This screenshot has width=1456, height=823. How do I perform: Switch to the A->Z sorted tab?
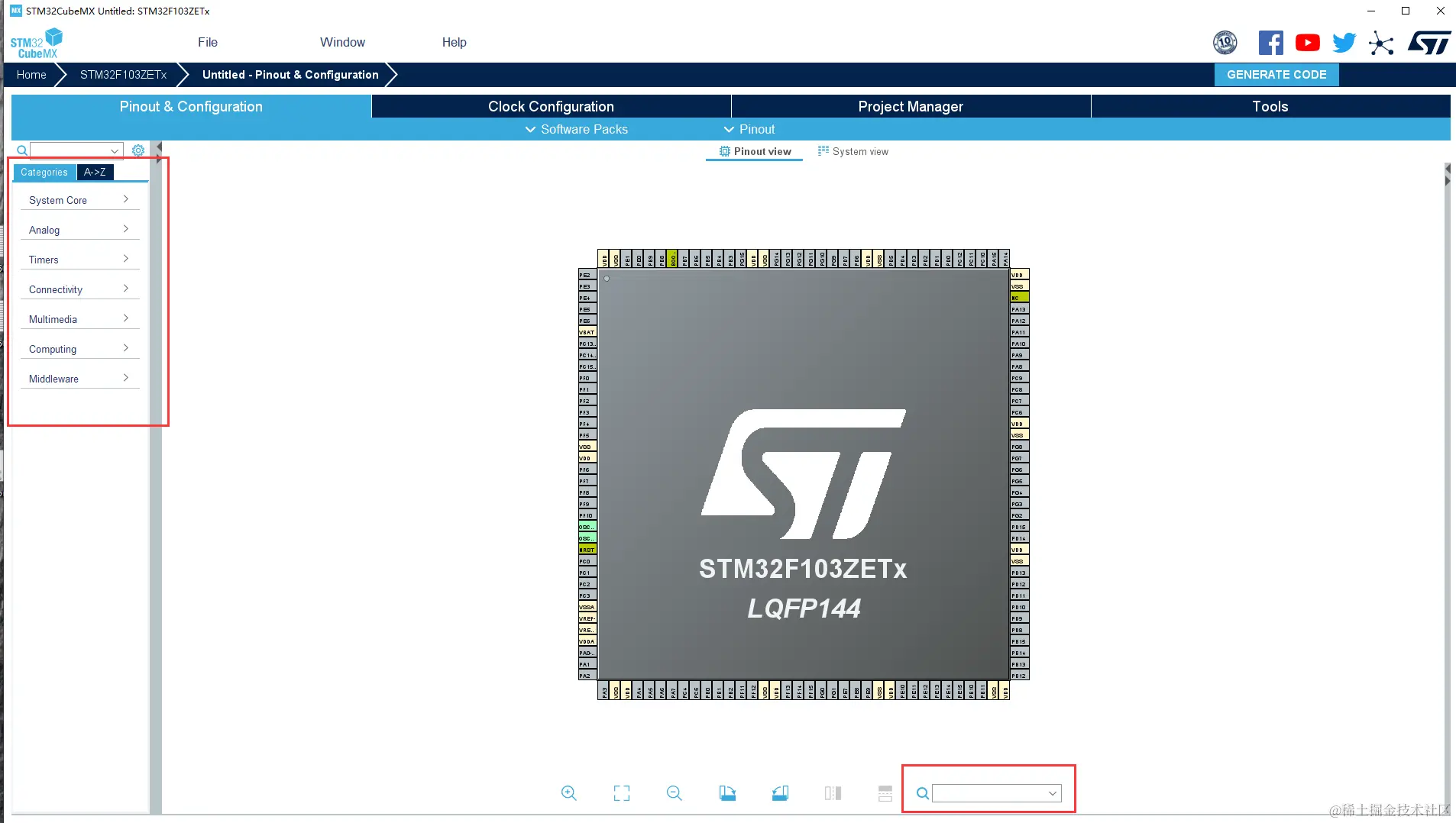point(95,173)
